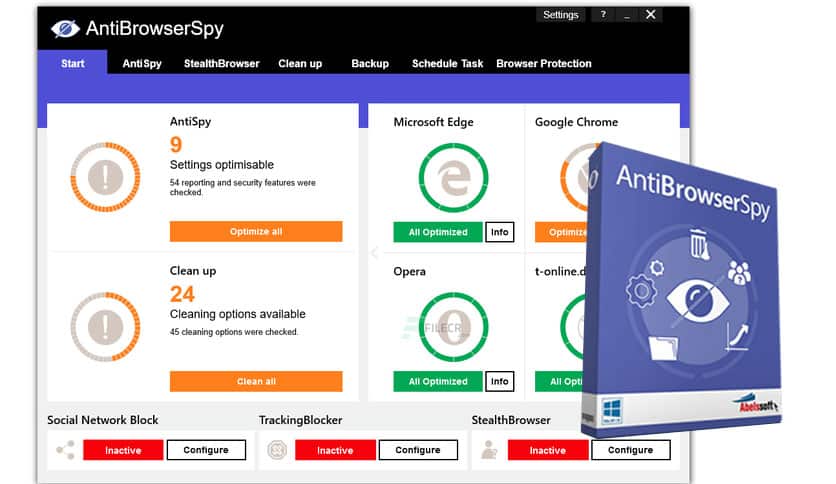Click the Opera browser icon
Viewport: 836px width, 484px height.
pyautogui.click(x=453, y=327)
